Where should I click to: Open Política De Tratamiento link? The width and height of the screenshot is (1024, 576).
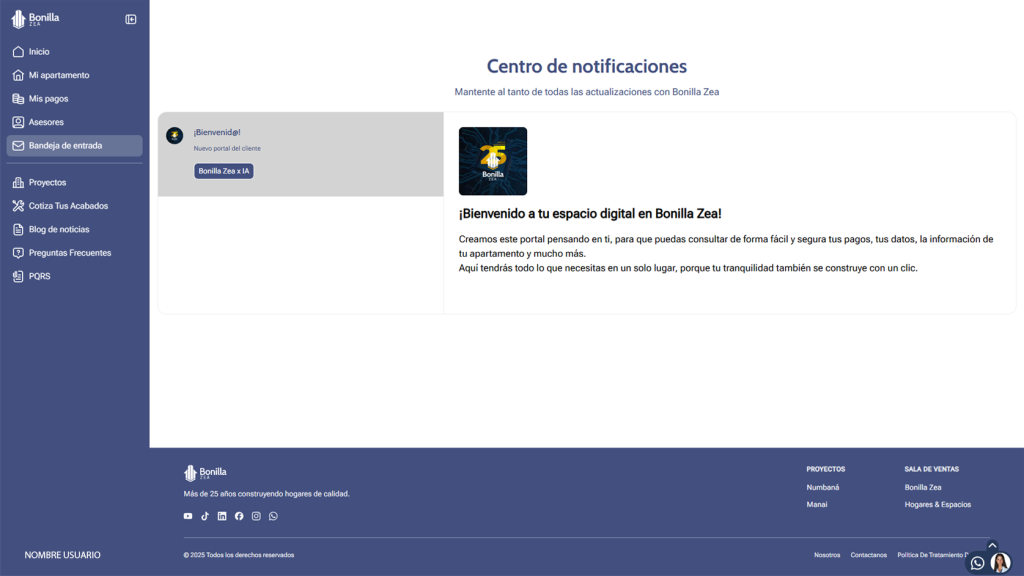coord(932,555)
